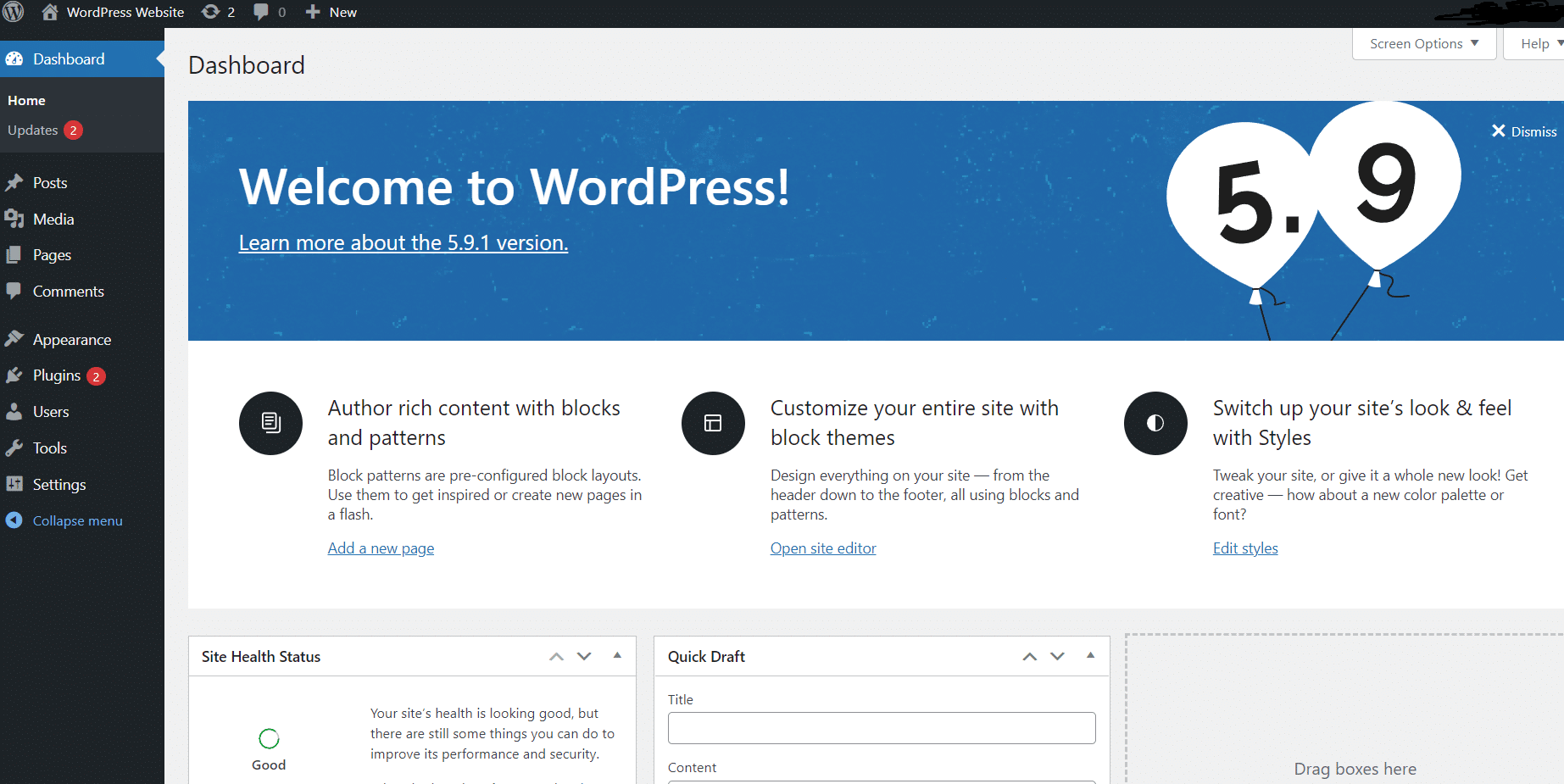
Task: Click the Updates red count badge
Action: 73,131
